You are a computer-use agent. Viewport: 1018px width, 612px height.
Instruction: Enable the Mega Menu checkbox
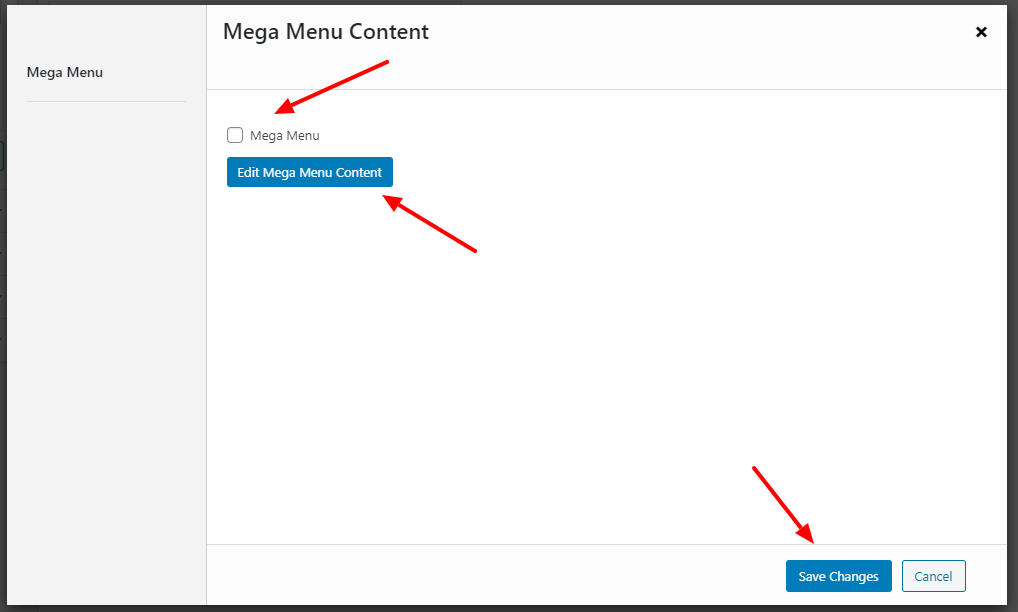[235, 135]
